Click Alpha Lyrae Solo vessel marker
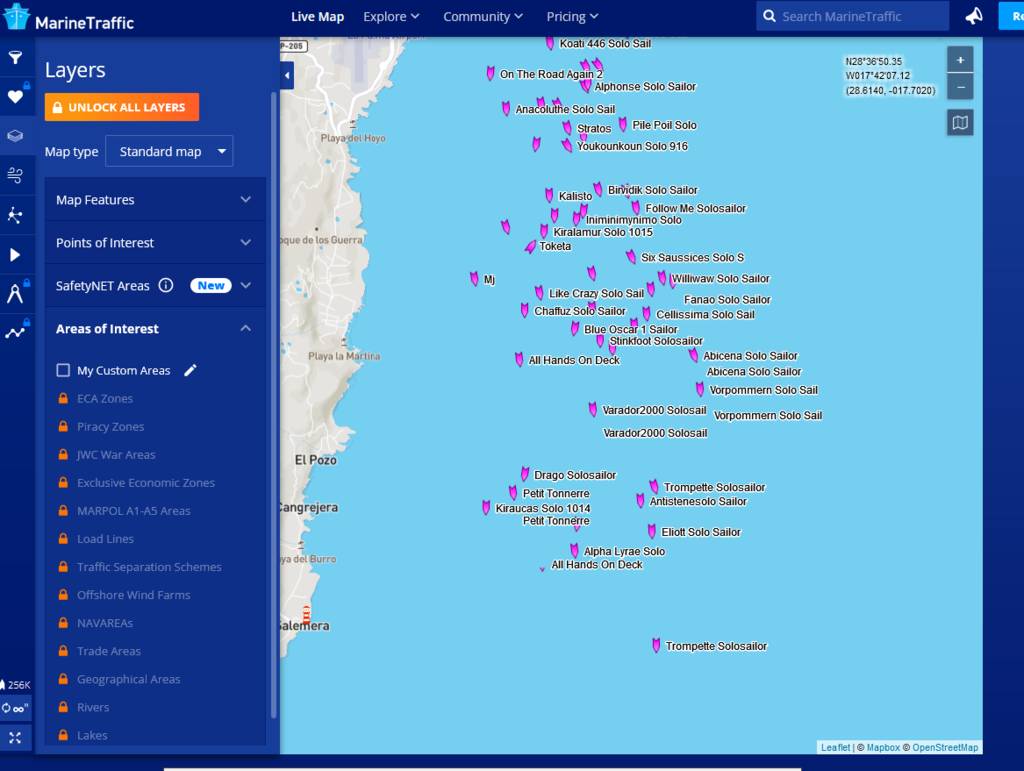This screenshot has height=771, width=1024. tap(575, 550)
